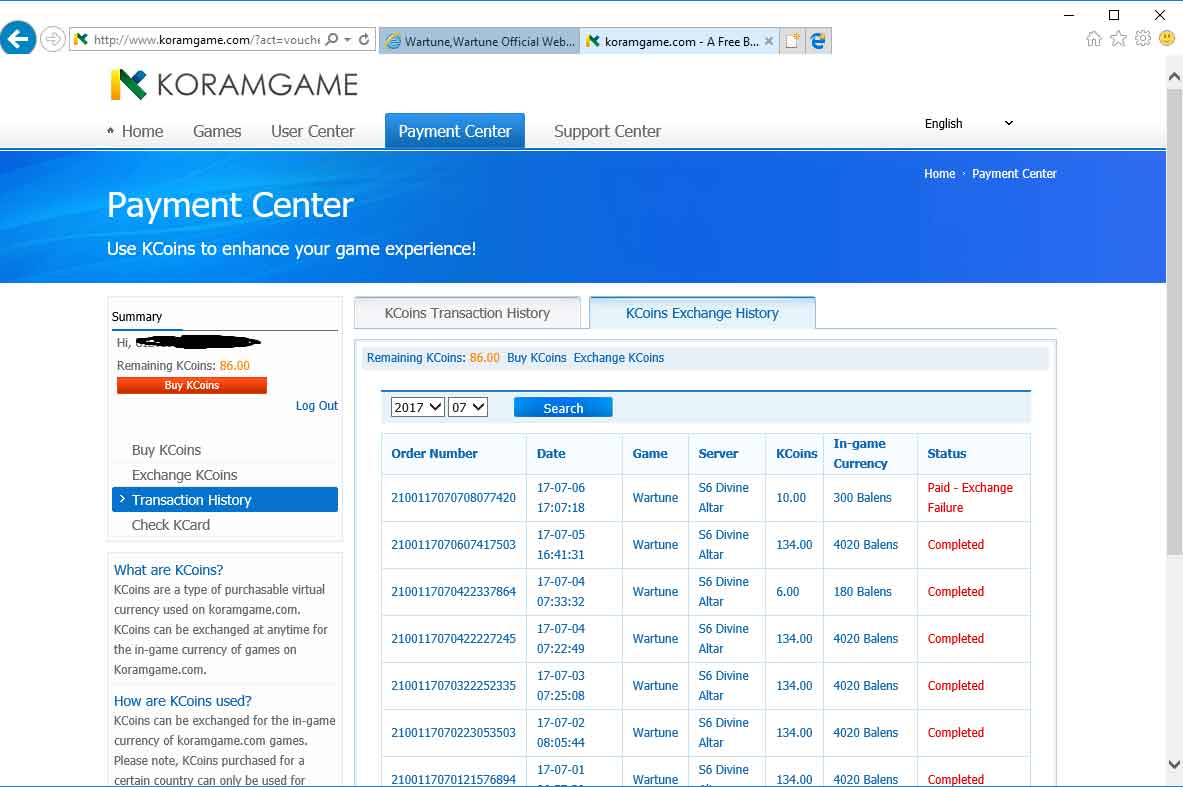
Task: Click the Edge browser icon beside tabs
Action: pos(818,41)
